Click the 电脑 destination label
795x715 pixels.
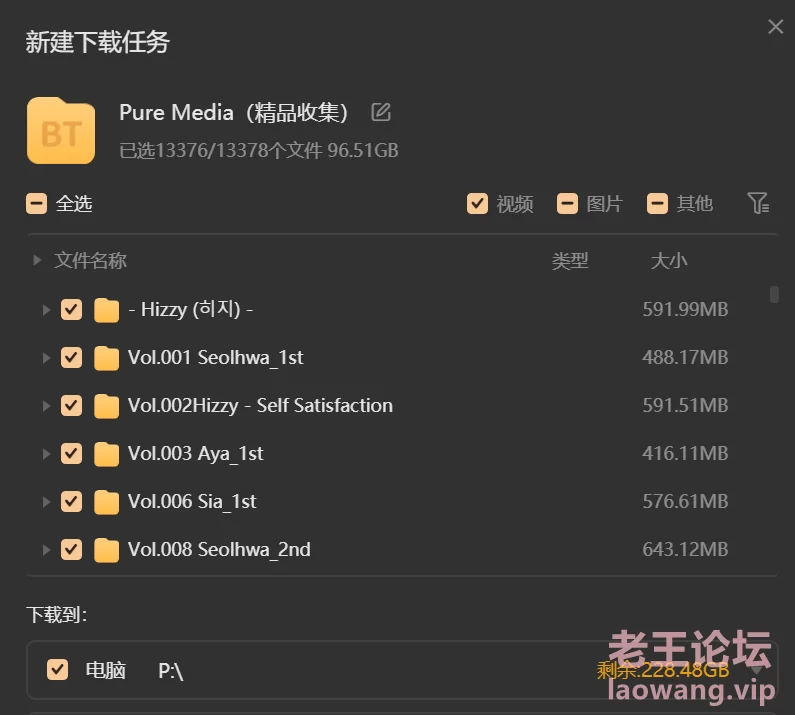(105, 670)
